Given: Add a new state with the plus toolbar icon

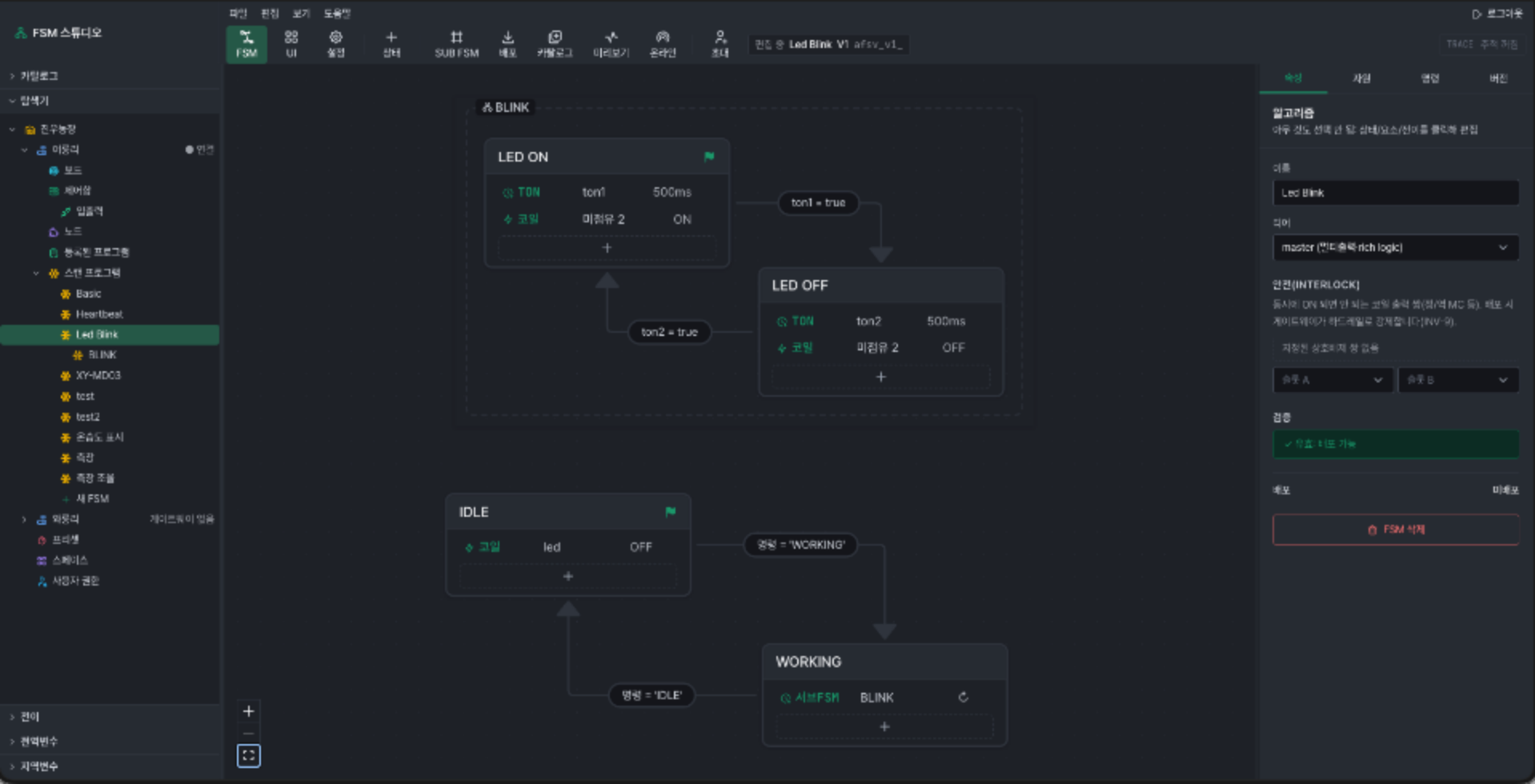Looking at the screenshot, I should coord(391,44).
